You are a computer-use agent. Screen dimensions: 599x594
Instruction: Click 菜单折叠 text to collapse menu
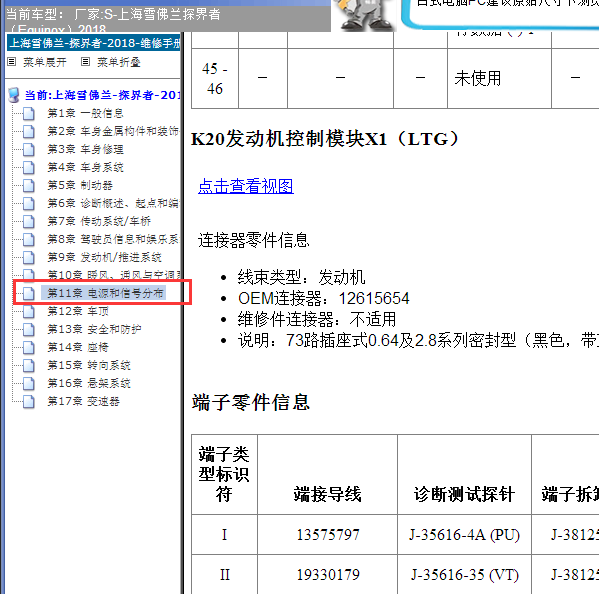tap(119, 62)
